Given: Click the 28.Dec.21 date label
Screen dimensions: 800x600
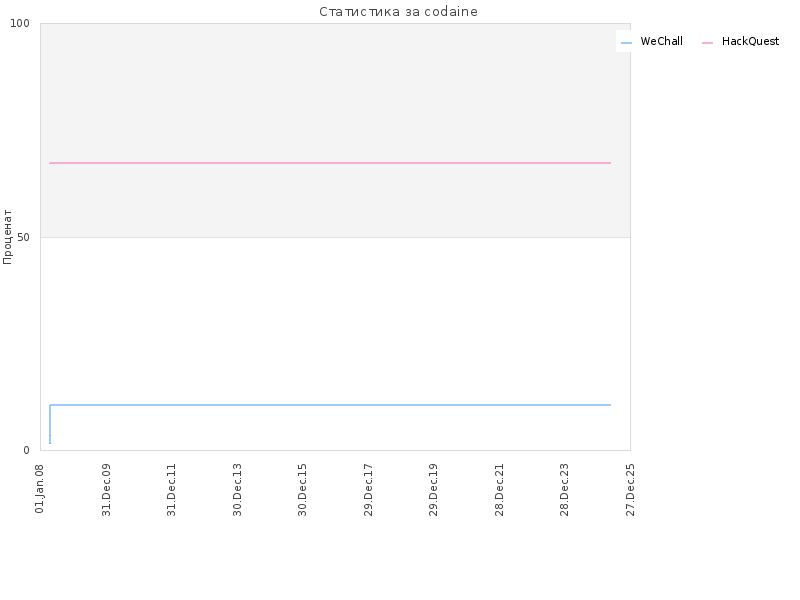Looking at the screenshot, I should pyautogui.click(x=499, y=490).
